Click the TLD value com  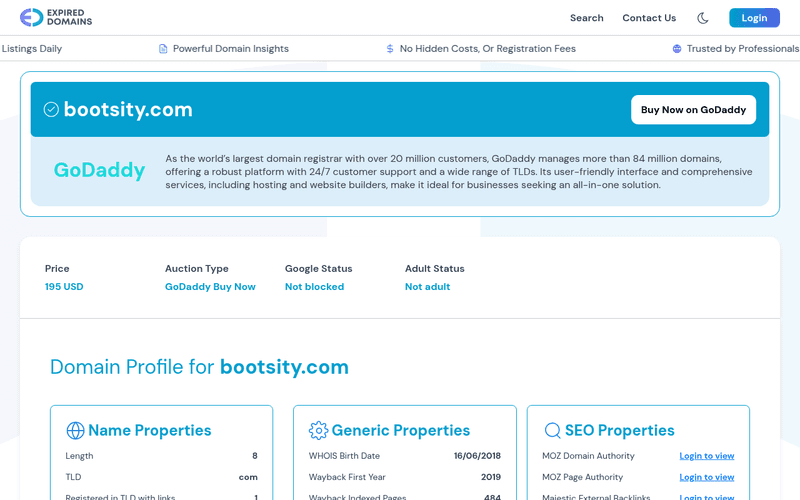click(248, 477)
